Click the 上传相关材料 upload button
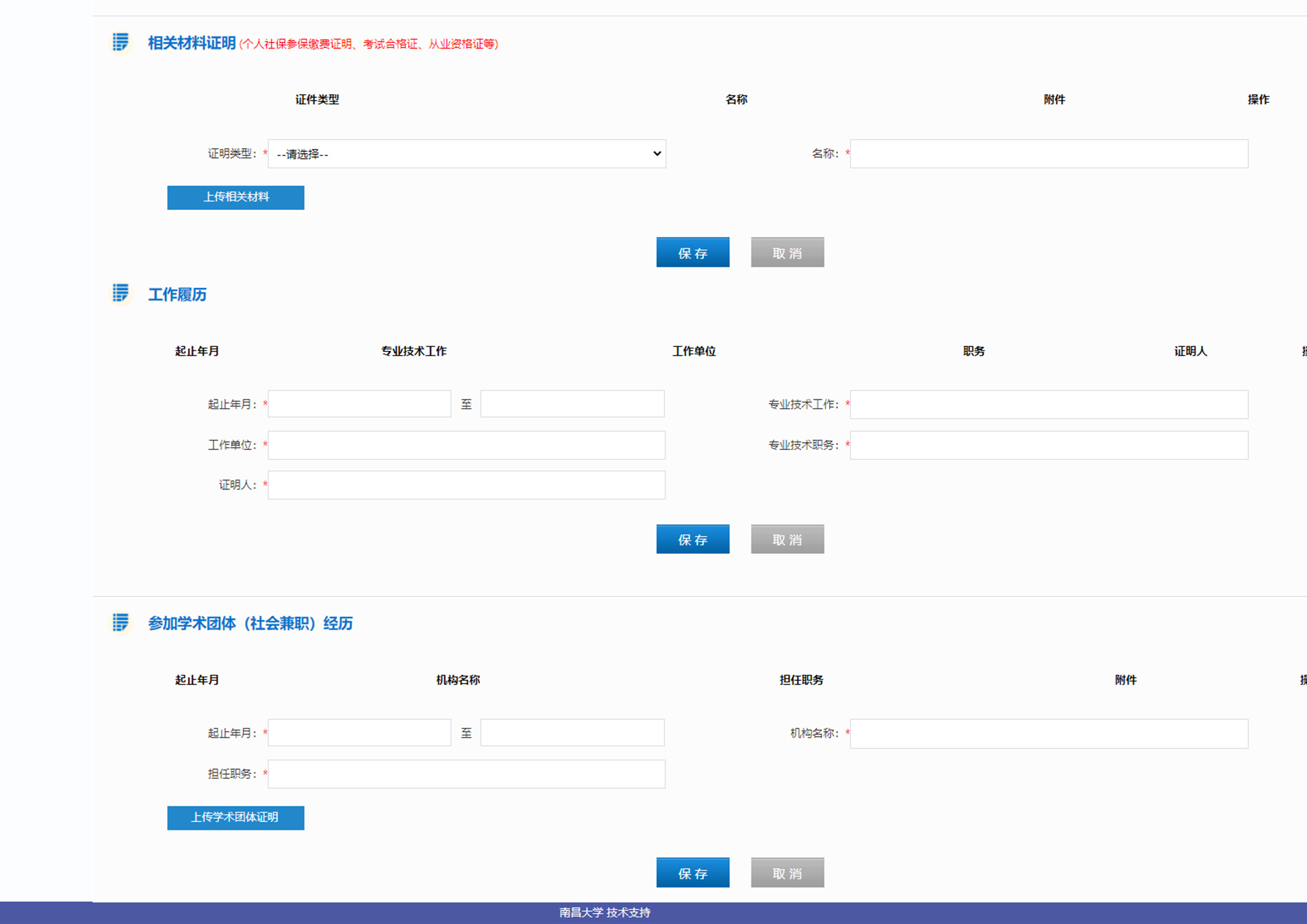The height and width of the screenshot is (924, 1307). [236, 197]
